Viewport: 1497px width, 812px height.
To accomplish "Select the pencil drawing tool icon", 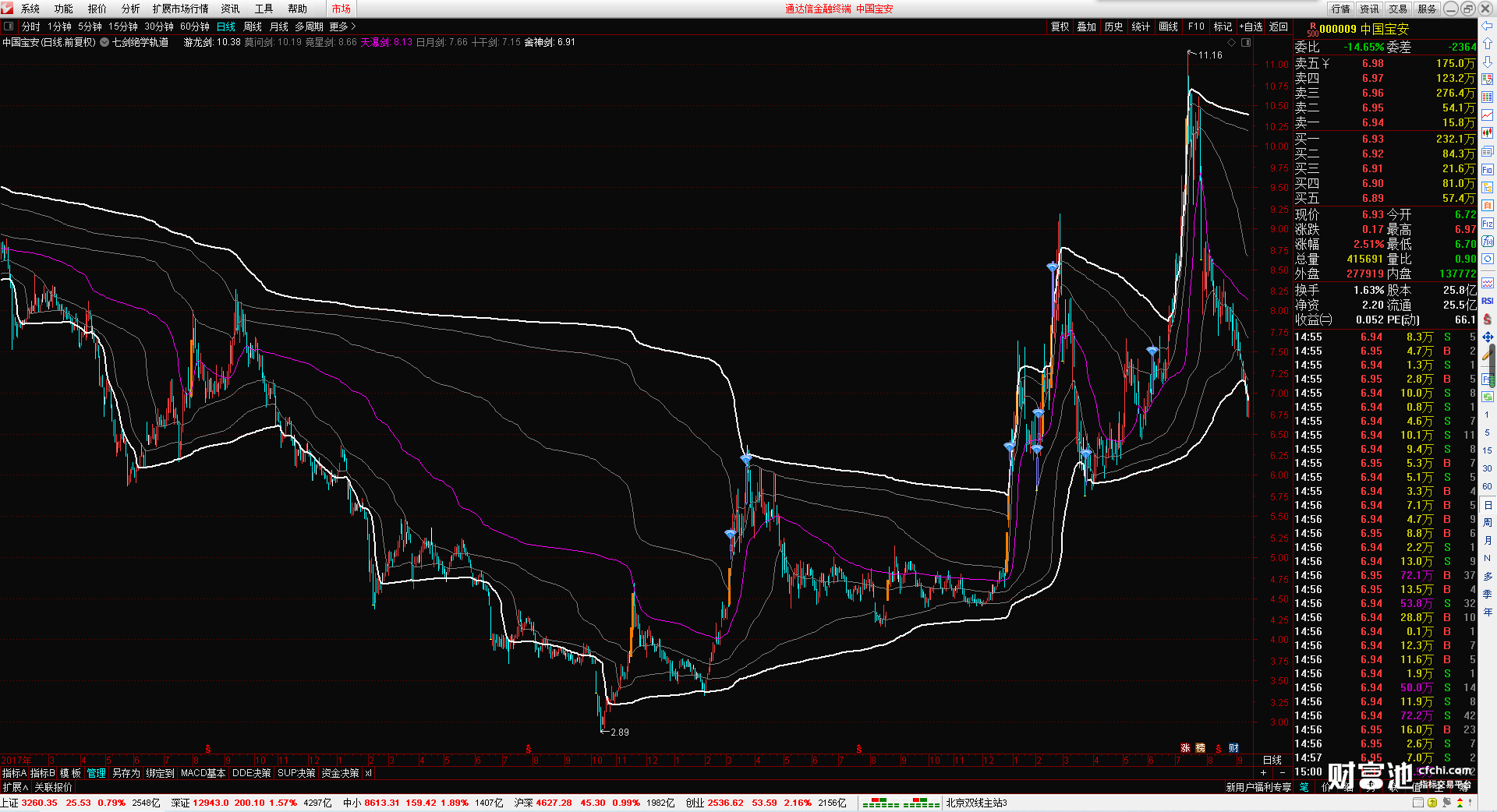I will (x=1488, y=355).
